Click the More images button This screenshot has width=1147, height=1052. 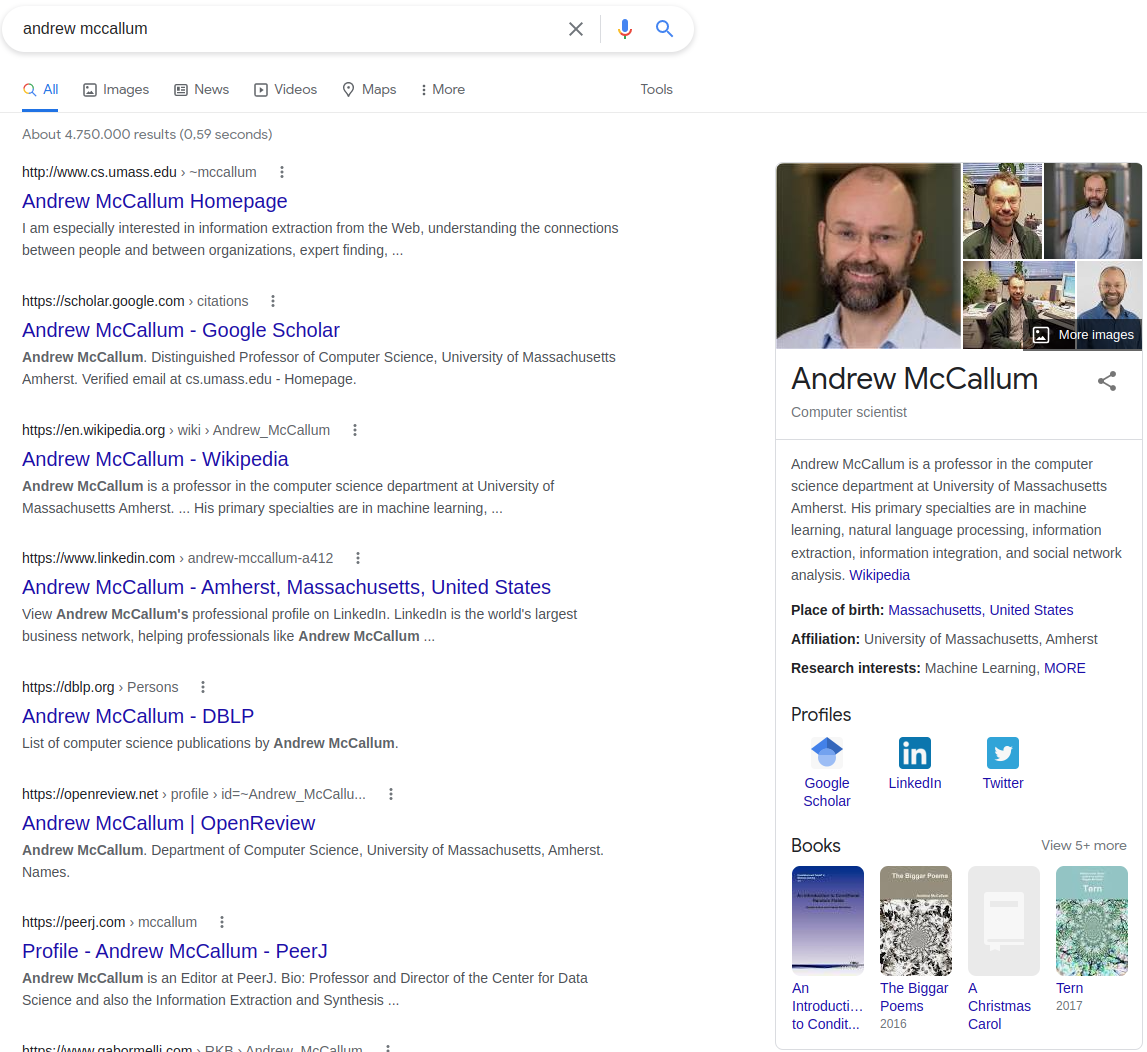pyautogui.click(x=1083, y=334)
